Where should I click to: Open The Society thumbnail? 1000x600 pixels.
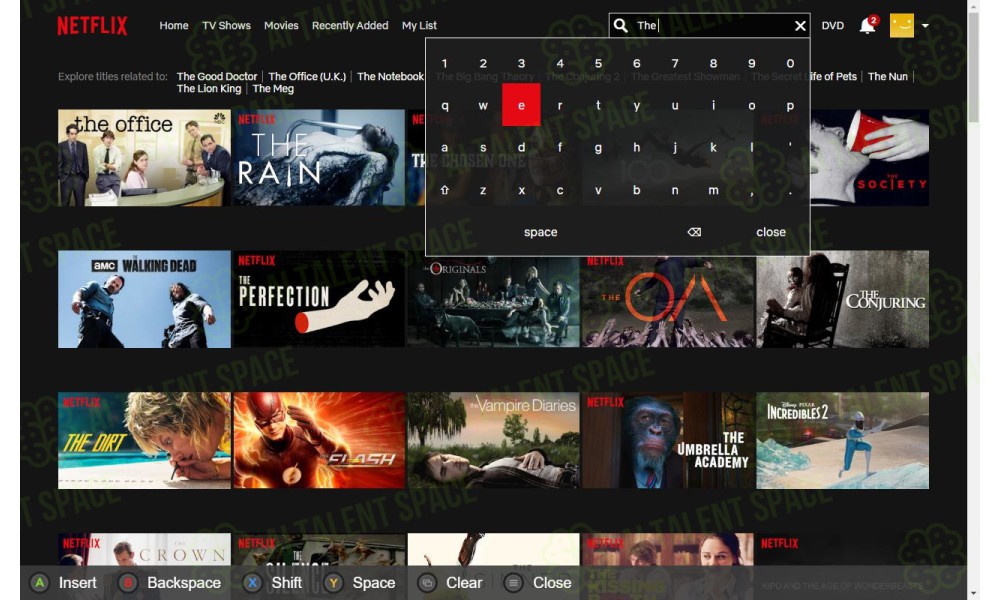869,157
